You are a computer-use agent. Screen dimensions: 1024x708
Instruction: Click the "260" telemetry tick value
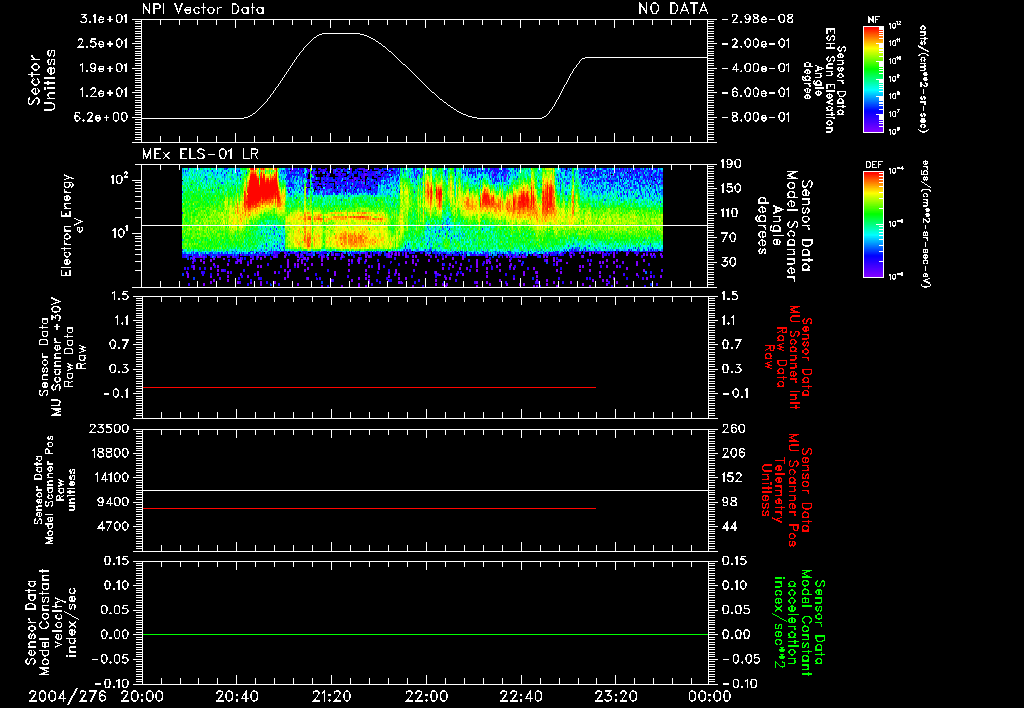pyautogui.click(x=733, y=428)
